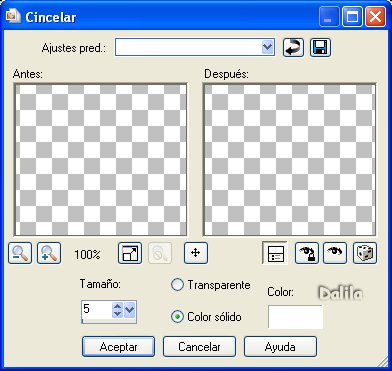Click the greyed-out magnifier icon beside 100%
Viewport: 392px width, 371px height.
(x=160, y=253)
